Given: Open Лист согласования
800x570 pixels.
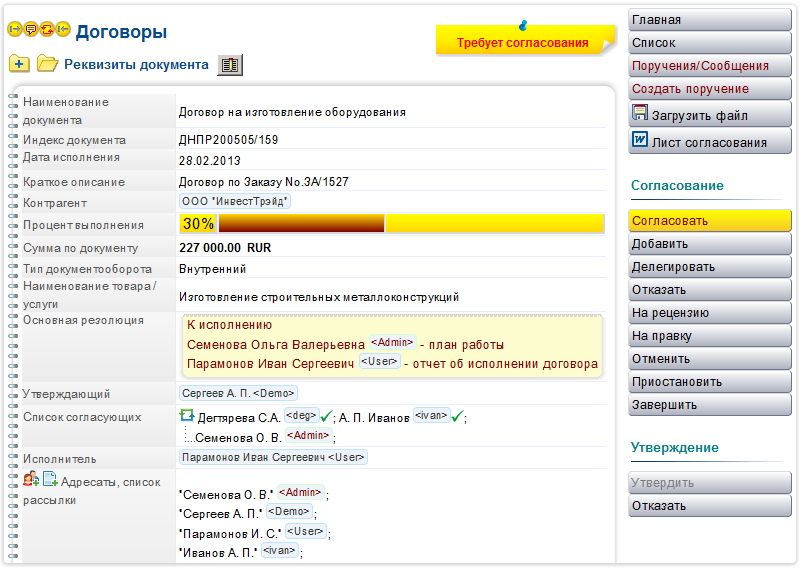Looking at the screenshot, I should tap(710, 141).
